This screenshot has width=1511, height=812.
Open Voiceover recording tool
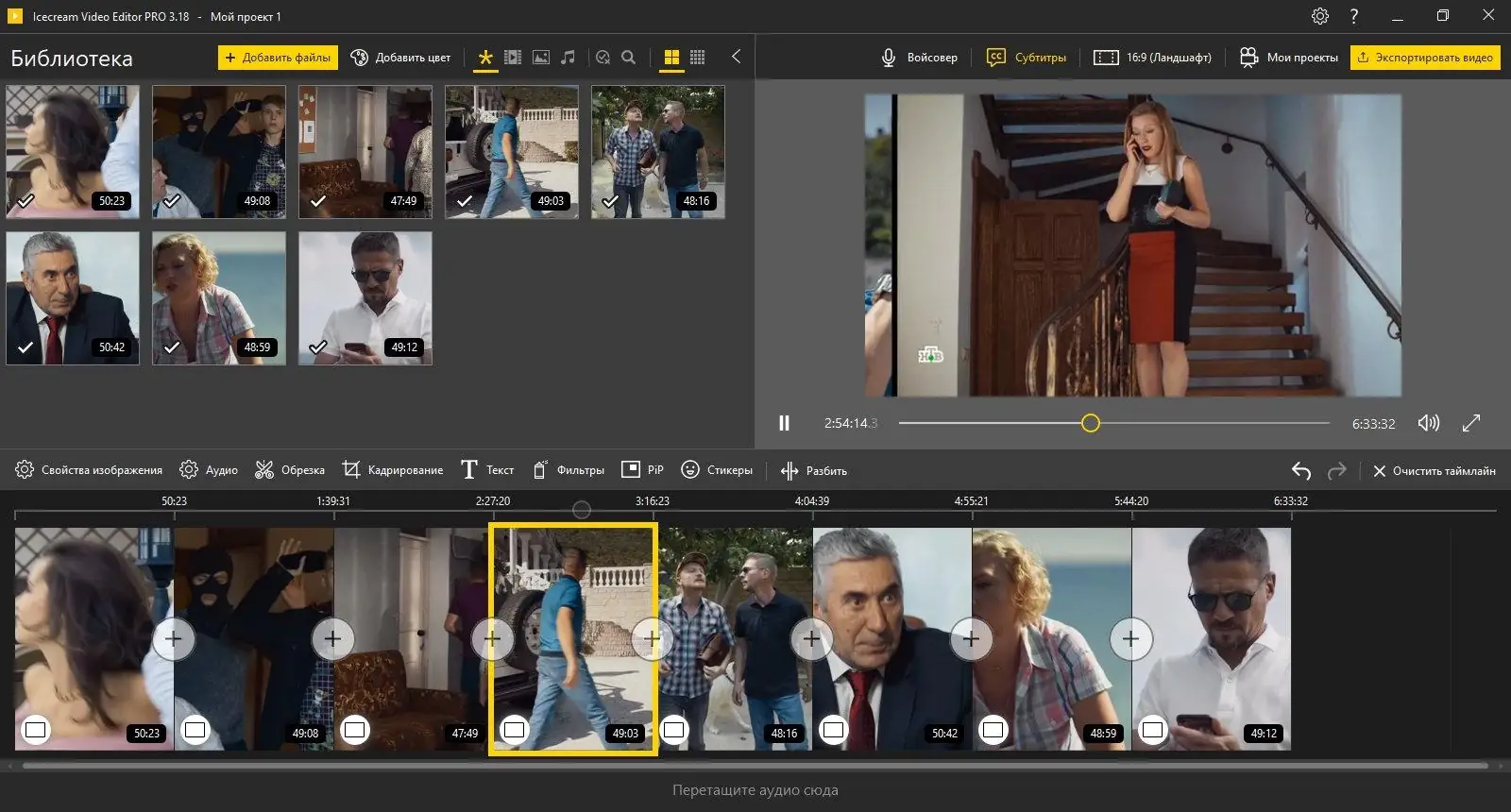[918, 58]
